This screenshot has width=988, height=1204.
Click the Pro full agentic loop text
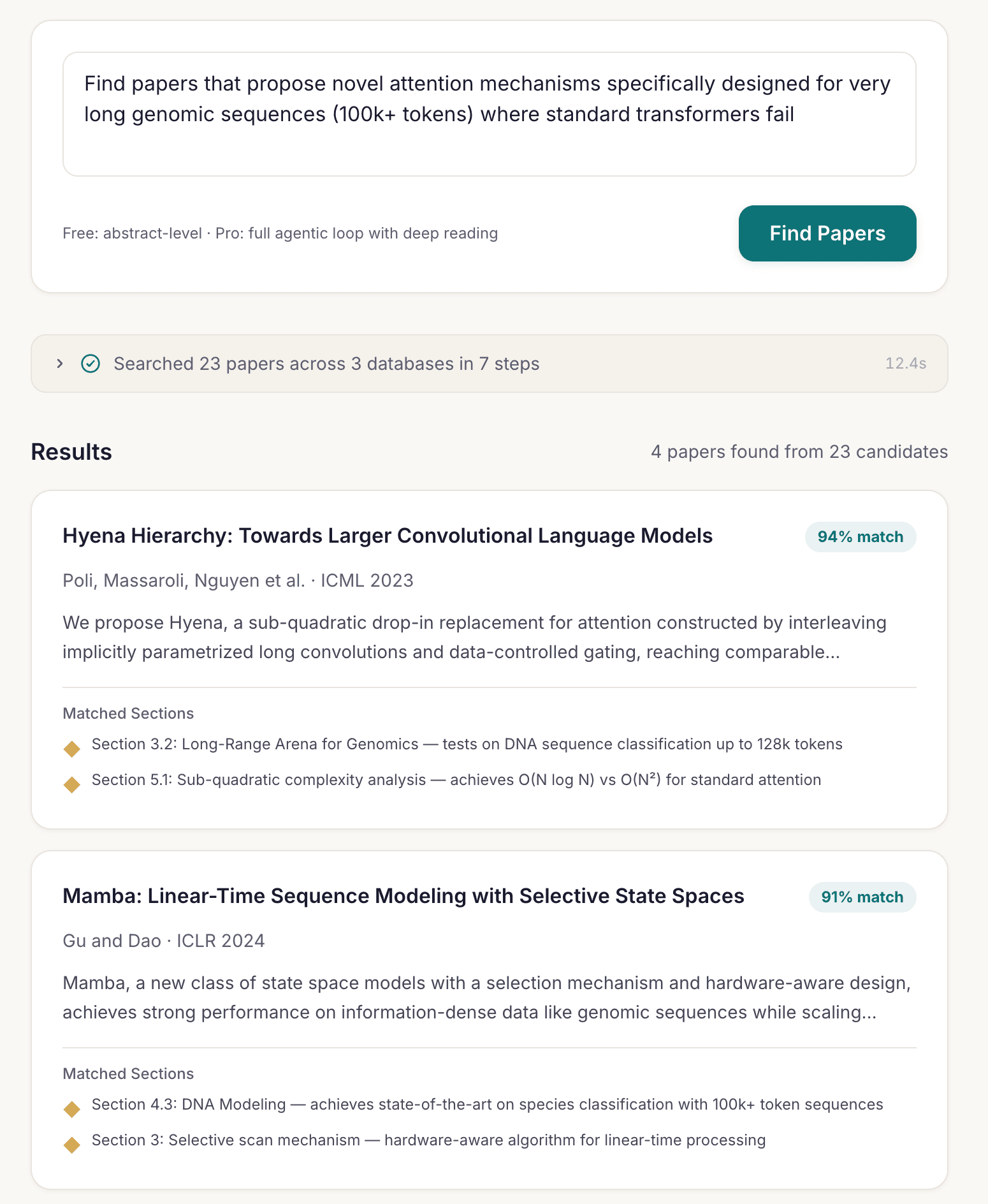click(358, 233)
